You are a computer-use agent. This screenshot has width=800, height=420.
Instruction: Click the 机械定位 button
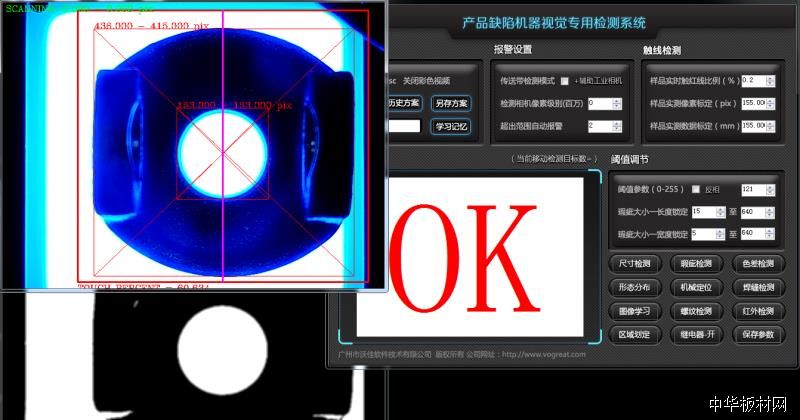pyautogui.click(x=696, y=287)
